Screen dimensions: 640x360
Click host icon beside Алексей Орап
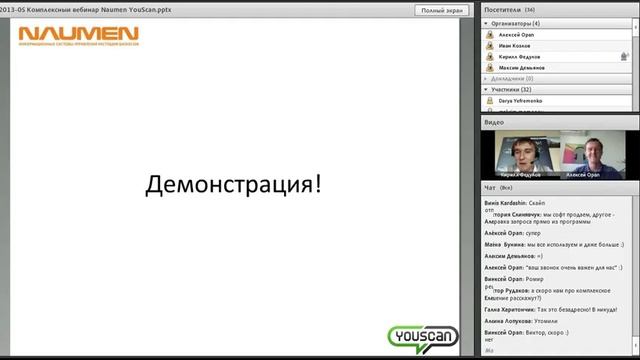click(x=490, y=35)
